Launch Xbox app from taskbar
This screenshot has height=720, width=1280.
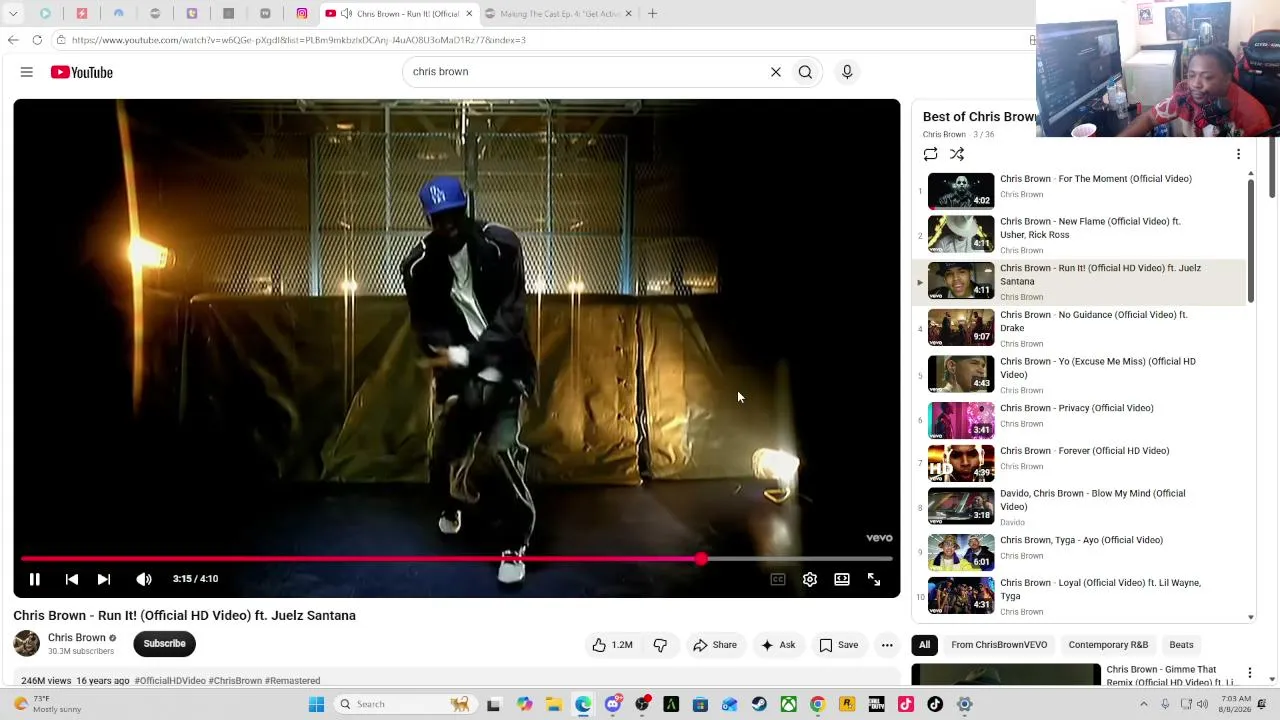(x=789, y=704)
